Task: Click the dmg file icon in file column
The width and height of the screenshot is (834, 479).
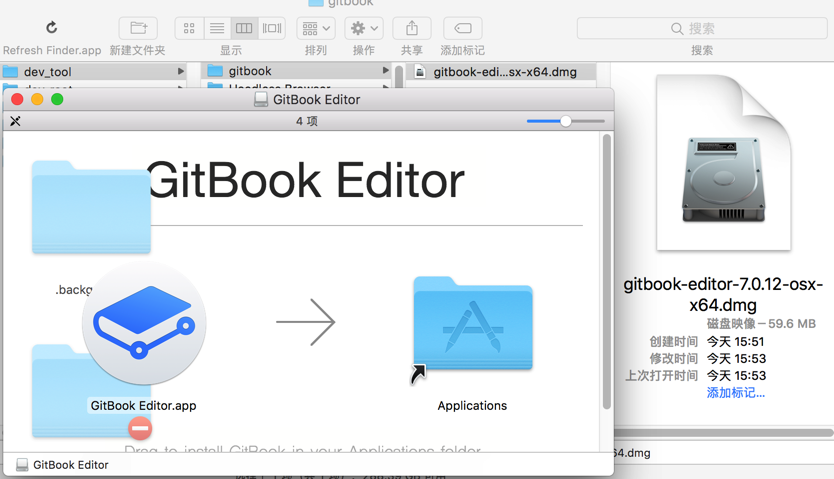Action: point(420,72)
